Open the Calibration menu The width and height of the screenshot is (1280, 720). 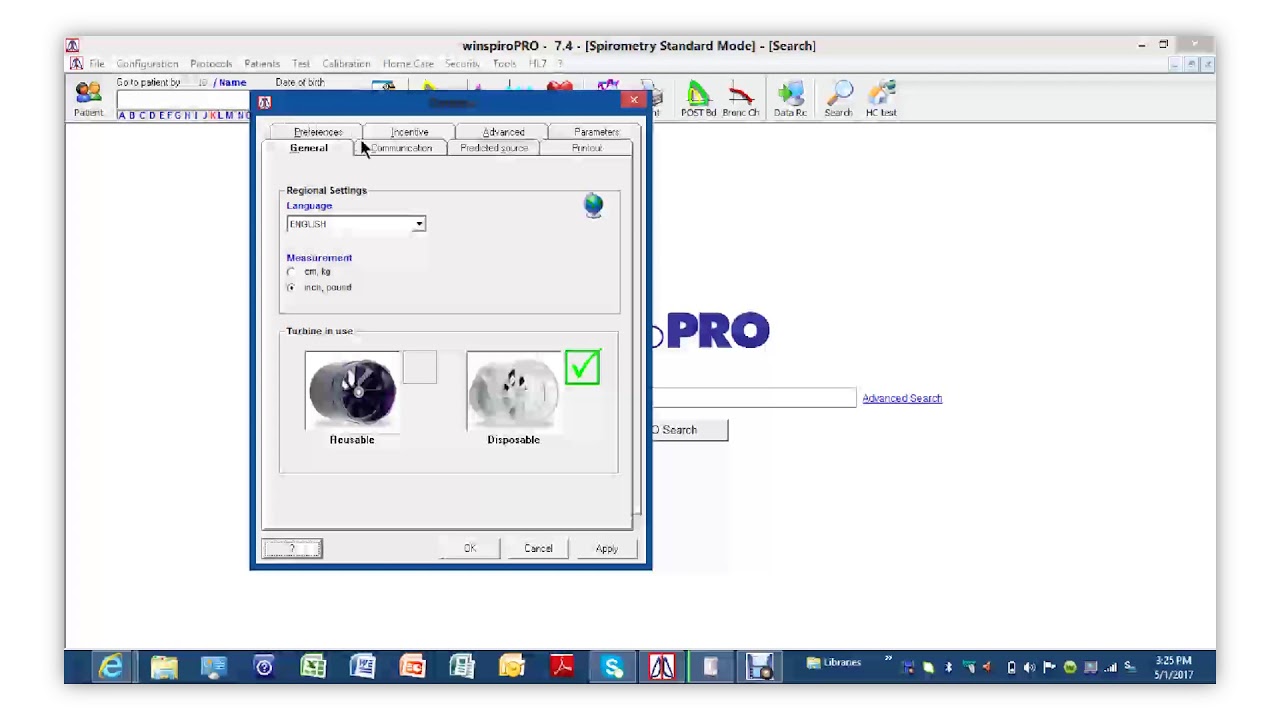(x=346, y=64)
